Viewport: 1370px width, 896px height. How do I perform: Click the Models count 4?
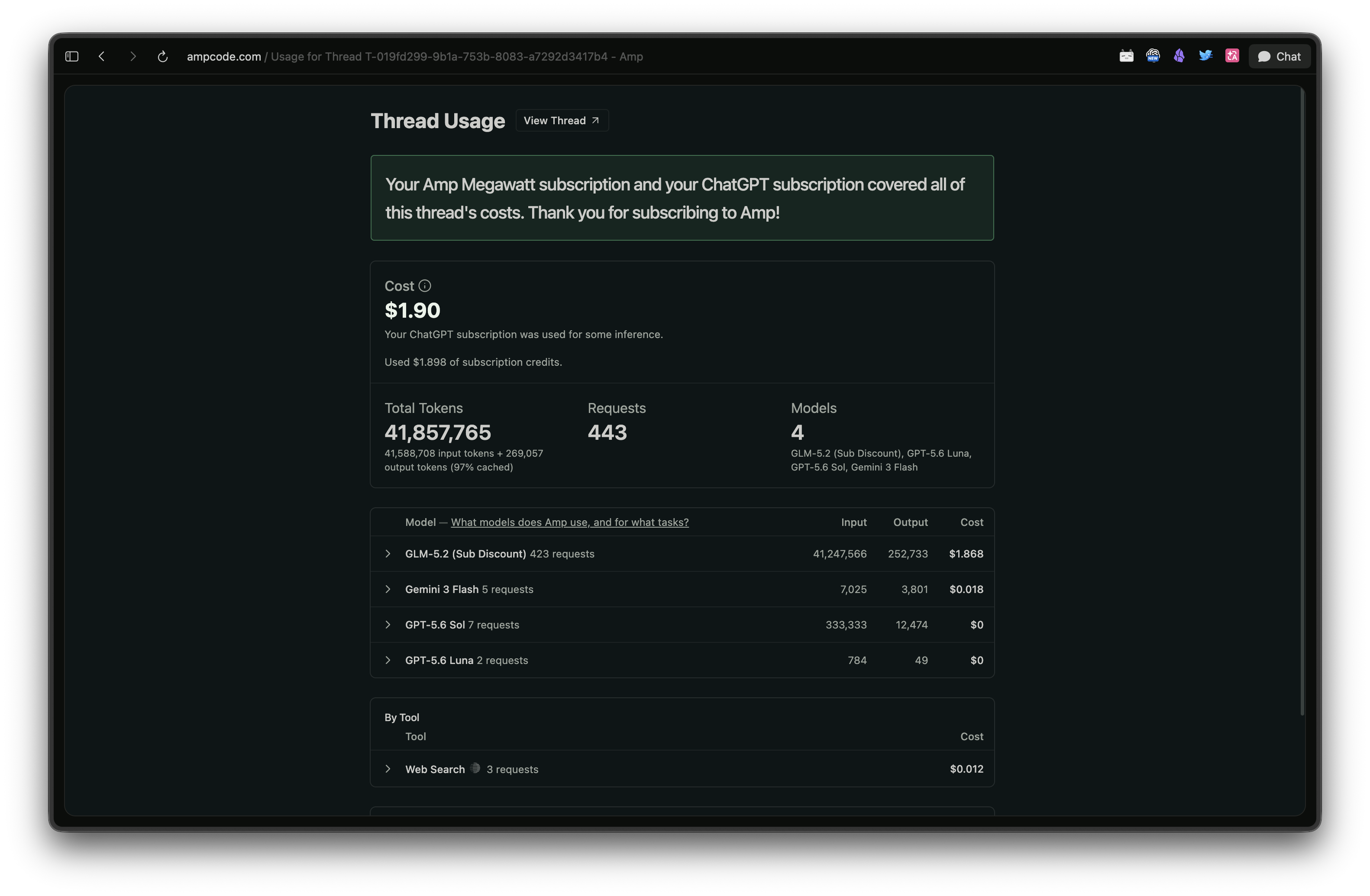(x=797, y=432)
